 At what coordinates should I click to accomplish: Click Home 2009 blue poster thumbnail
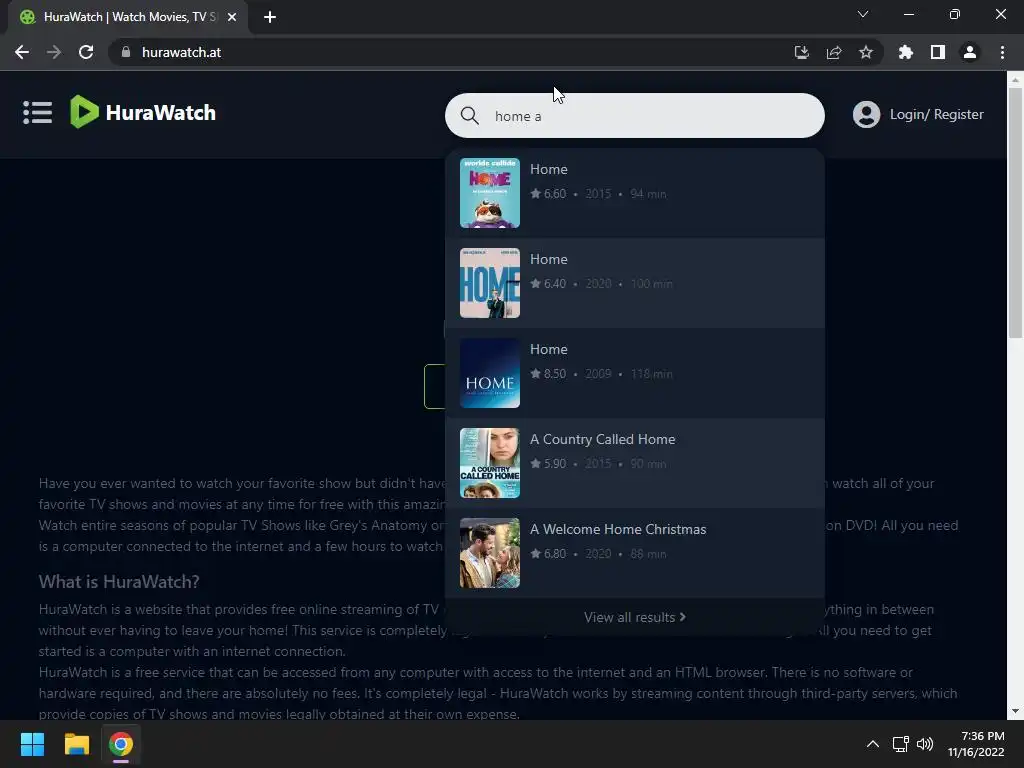coord(490,373)
